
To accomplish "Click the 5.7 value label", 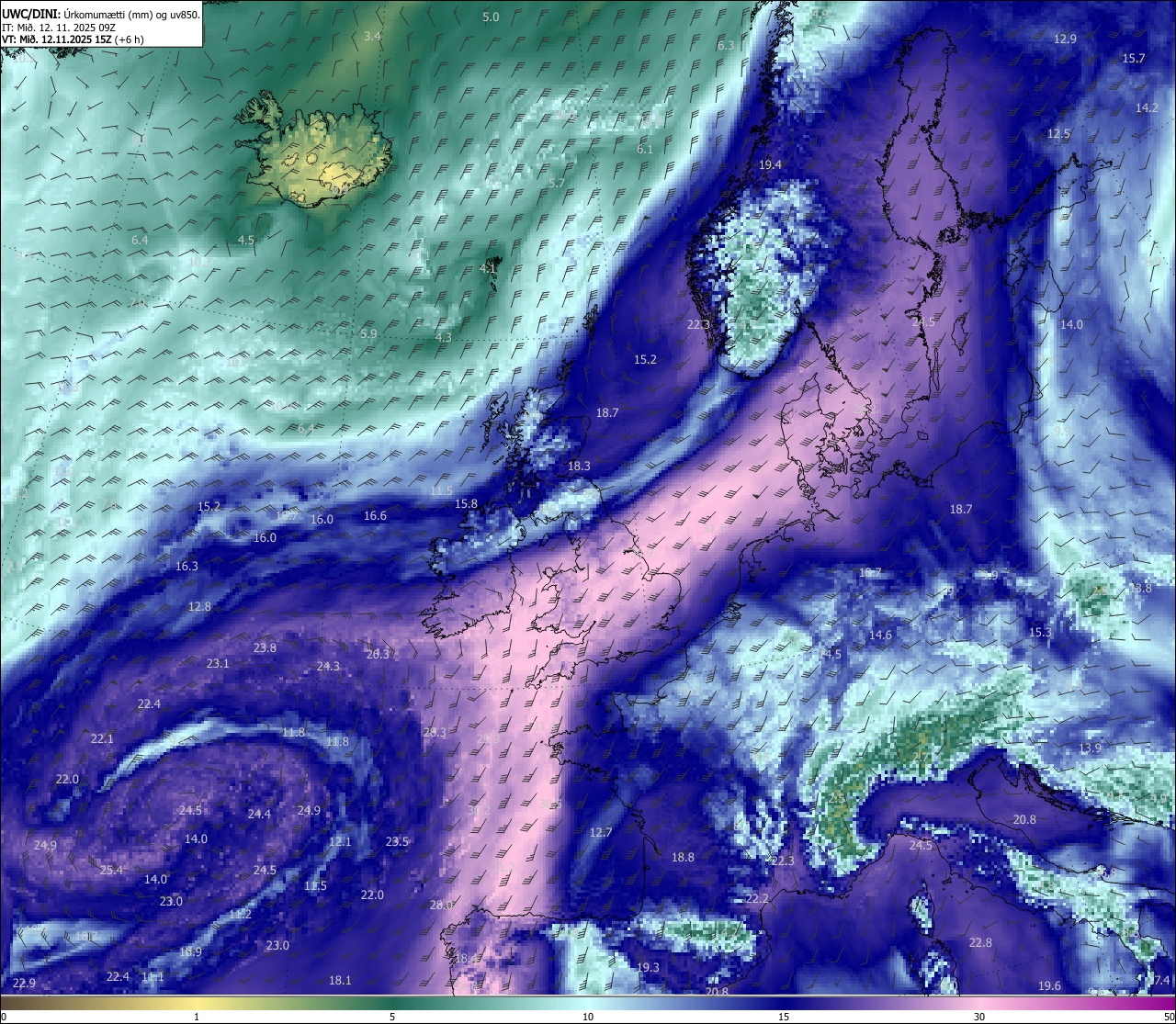I will (x=557, y=183).
